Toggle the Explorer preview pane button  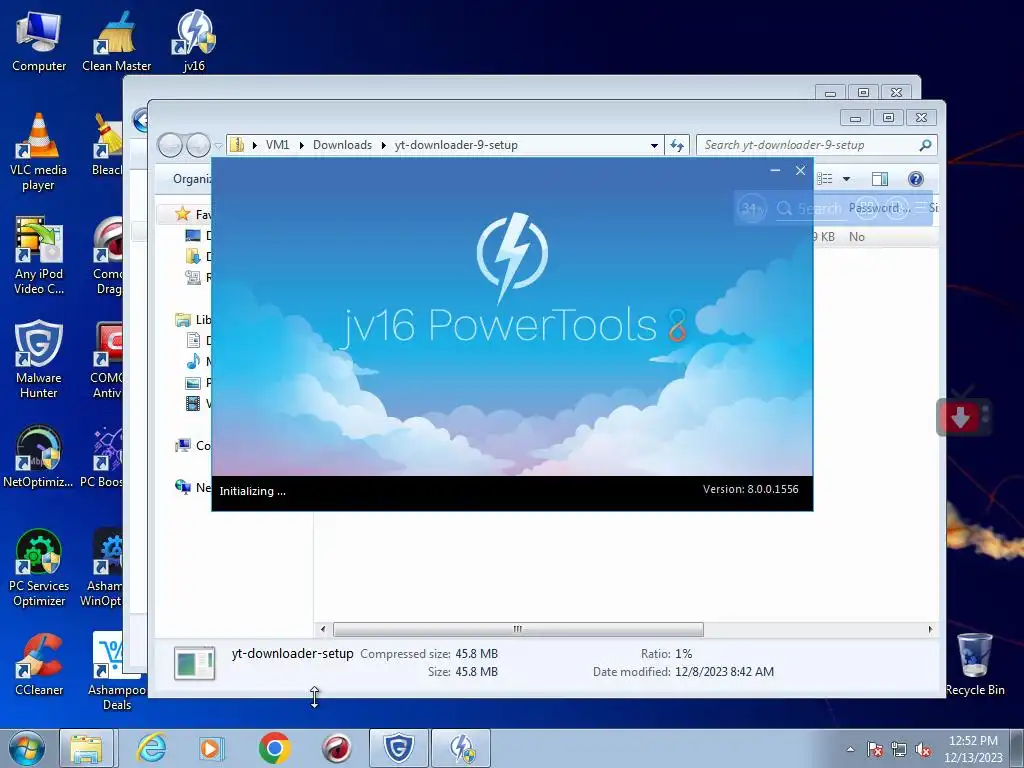click(x=880, y=179)
